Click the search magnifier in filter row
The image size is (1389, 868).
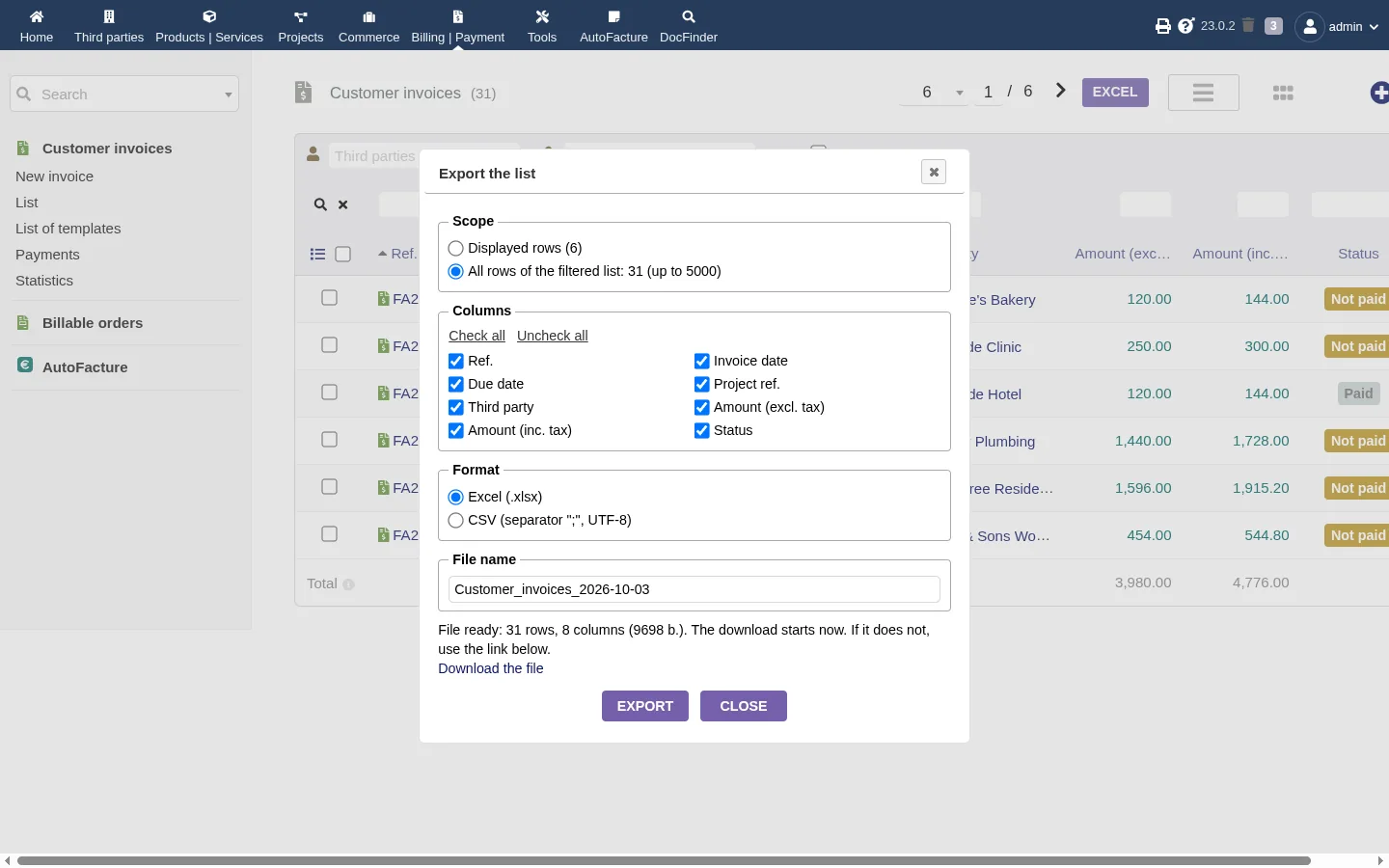320,204
